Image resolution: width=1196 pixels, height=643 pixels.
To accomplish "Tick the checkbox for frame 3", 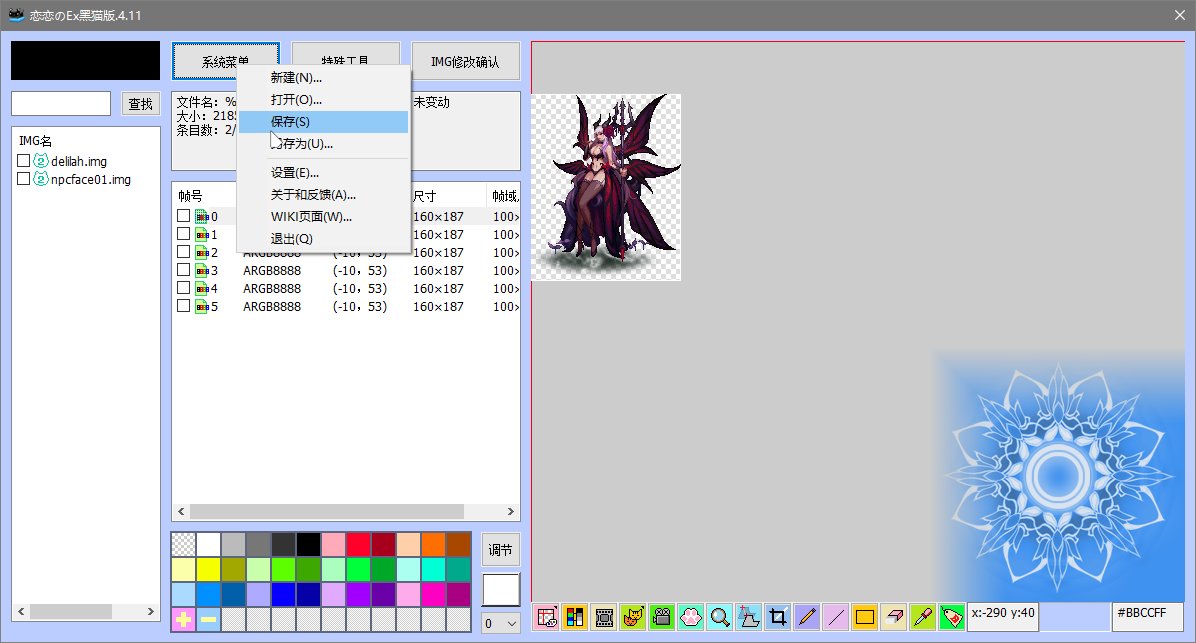I will pos(183,270).
